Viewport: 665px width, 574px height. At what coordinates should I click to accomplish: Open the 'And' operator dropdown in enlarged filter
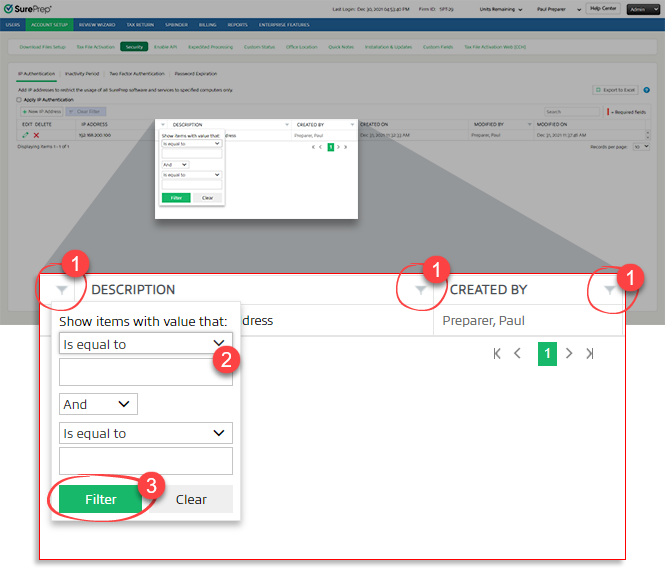[98, 404]
